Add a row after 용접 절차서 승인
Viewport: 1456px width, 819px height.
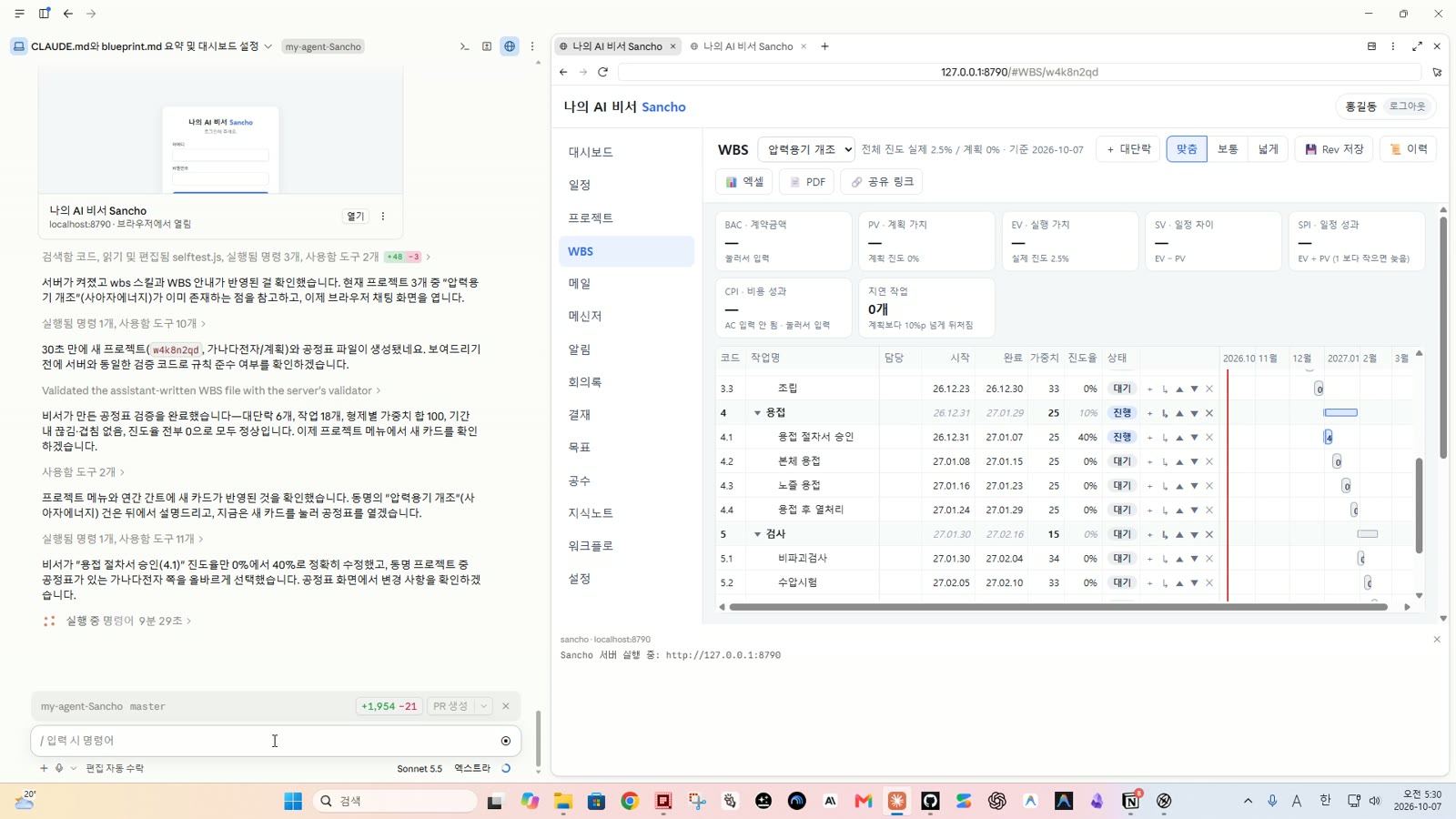[x=1149, y=438]
